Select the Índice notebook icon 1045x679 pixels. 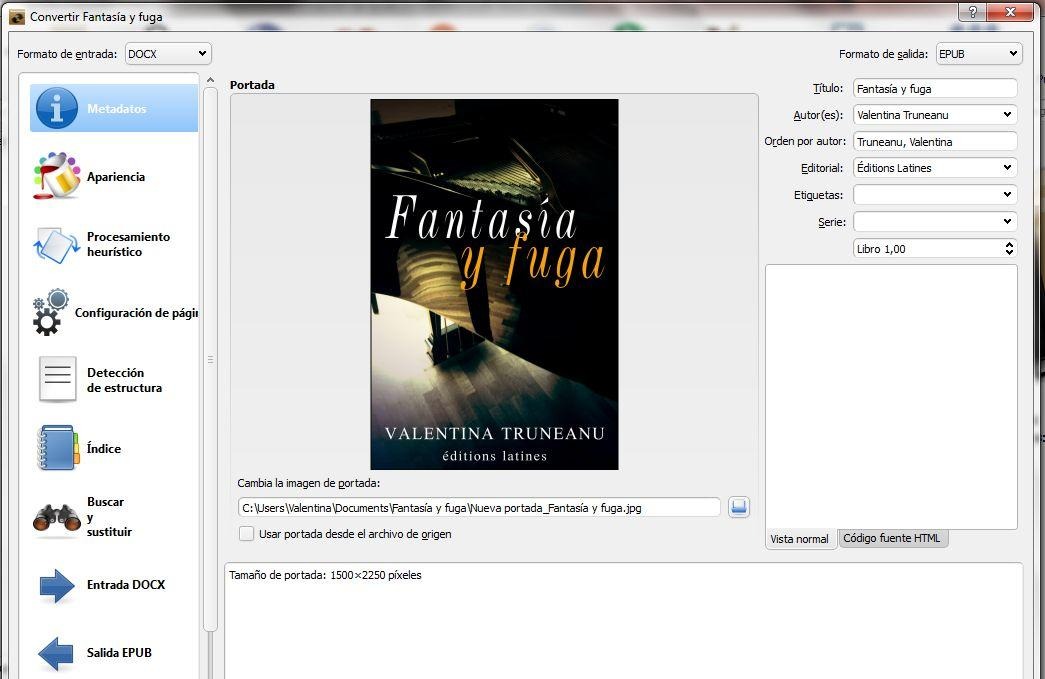[x=57, y=448]
